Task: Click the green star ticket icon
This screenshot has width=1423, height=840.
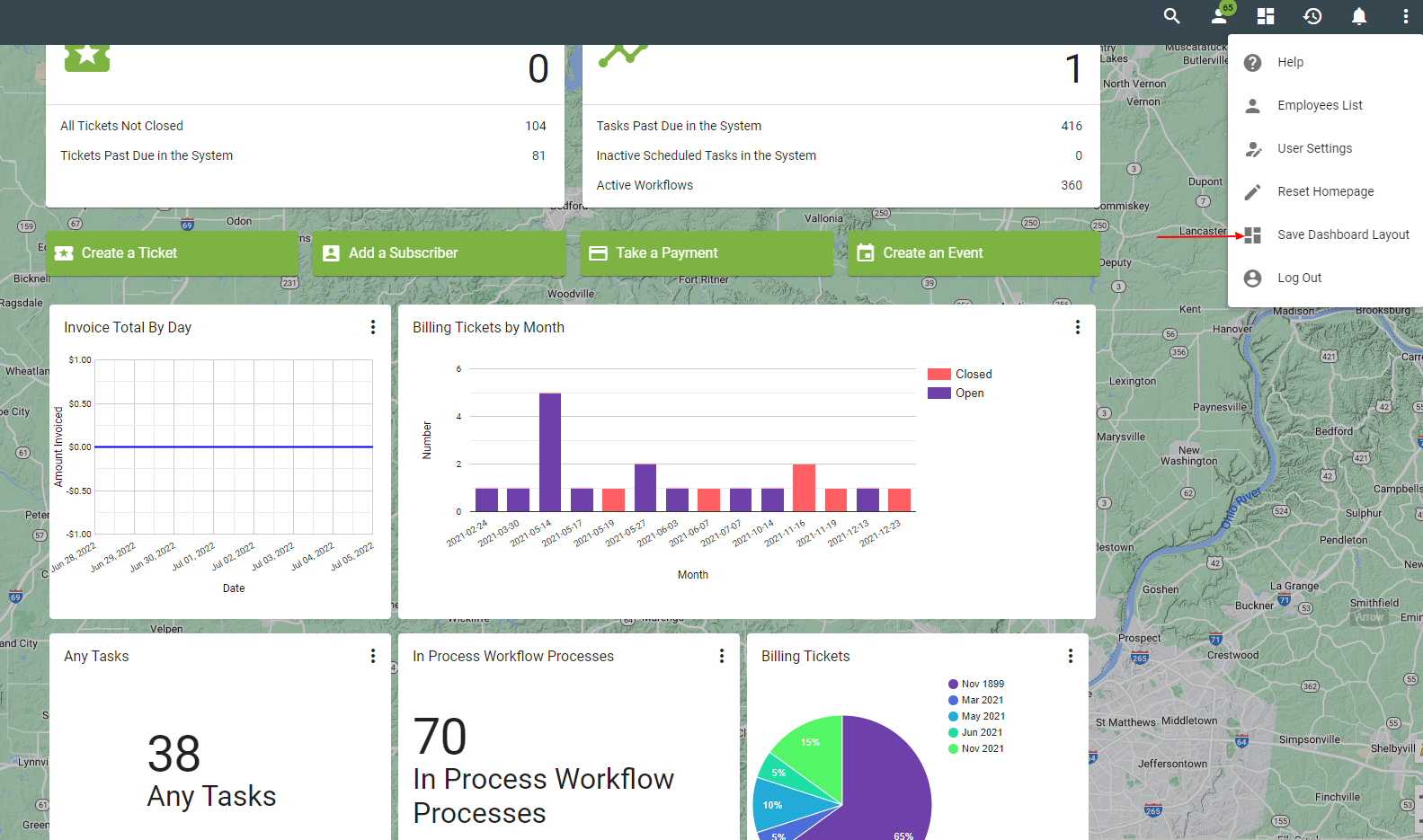Action: (x=87, y=57)
